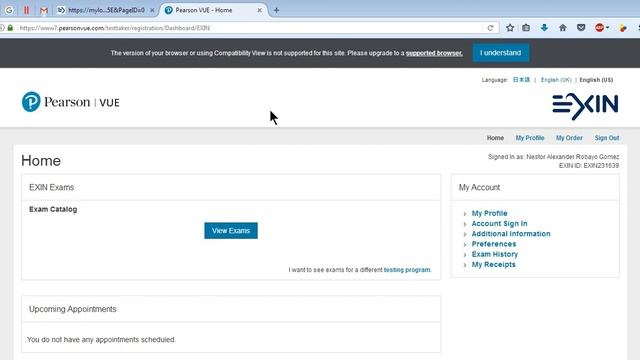
Task: Open the Adblock Plus dropdown icon
Action: click(x=602, y=28)
